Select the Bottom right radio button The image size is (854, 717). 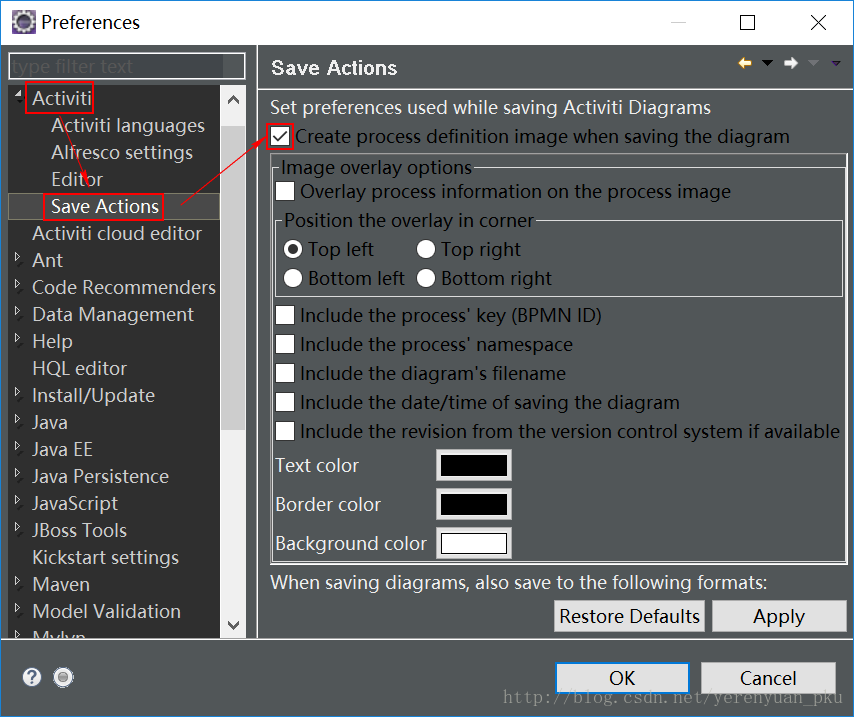pos(426,278)
